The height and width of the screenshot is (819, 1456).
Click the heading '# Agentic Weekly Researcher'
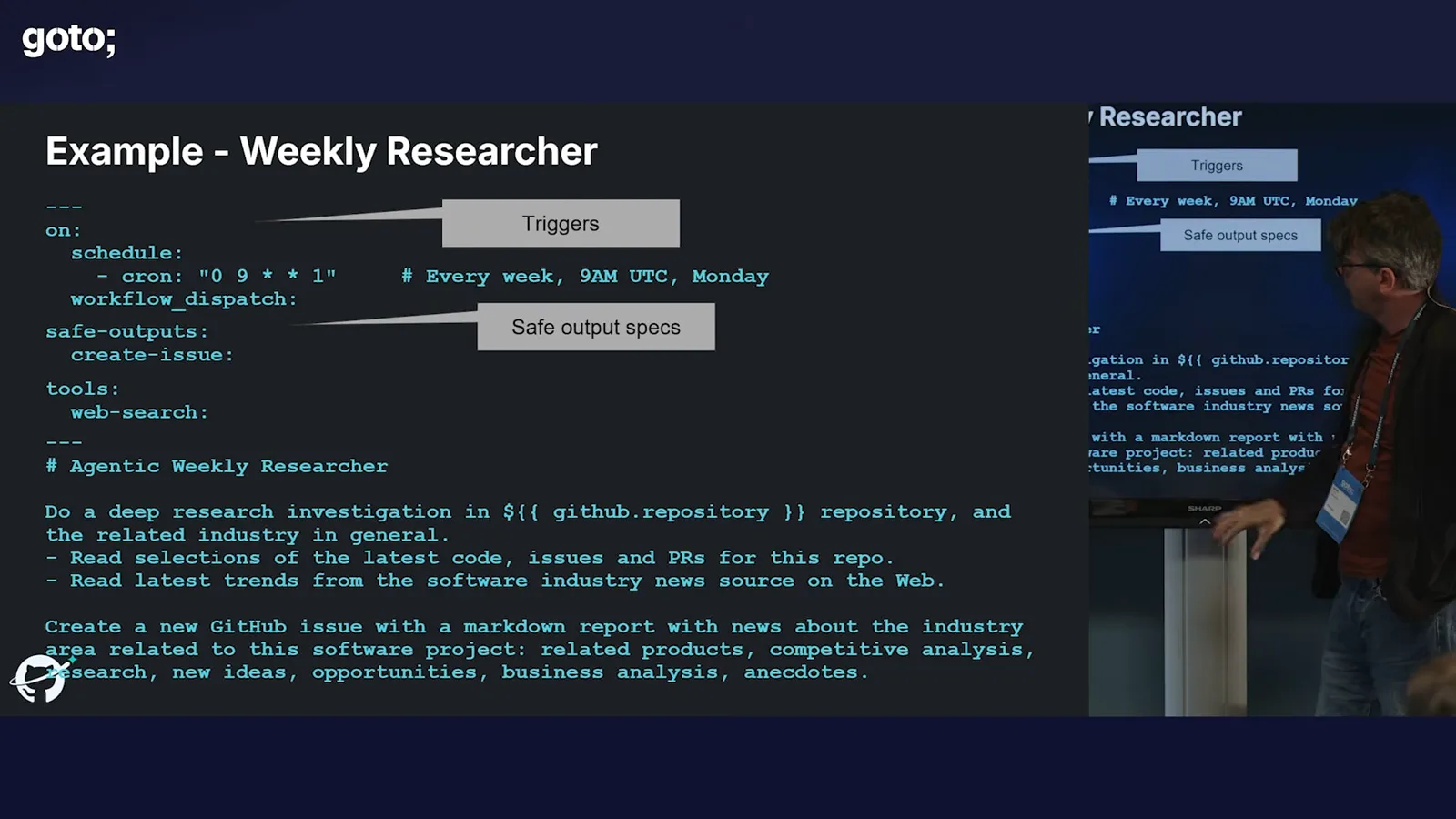tap(217, 466)
